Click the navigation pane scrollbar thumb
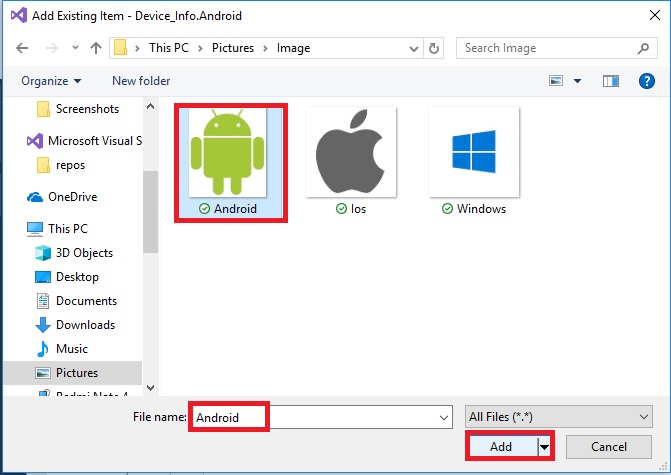The height and width of the screenshot is (475, 671). [x=150, y=212]
